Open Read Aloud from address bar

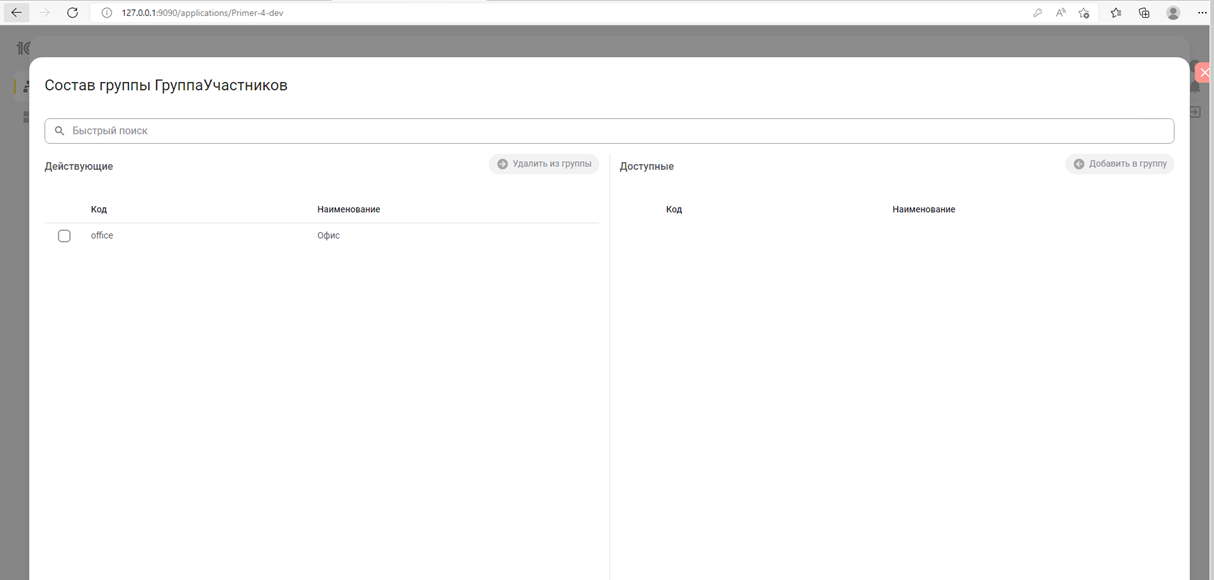(1060, 13)
